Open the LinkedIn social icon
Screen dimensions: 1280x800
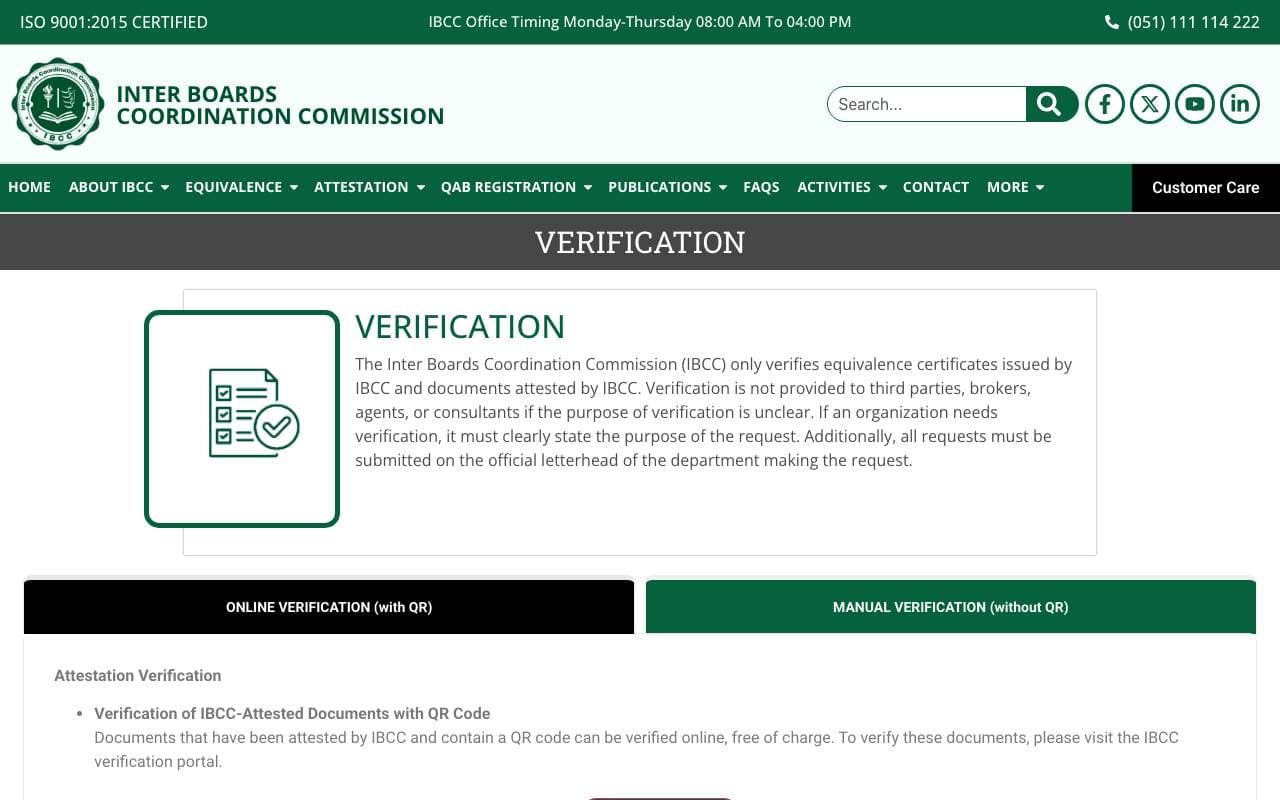coord(1240,104)
